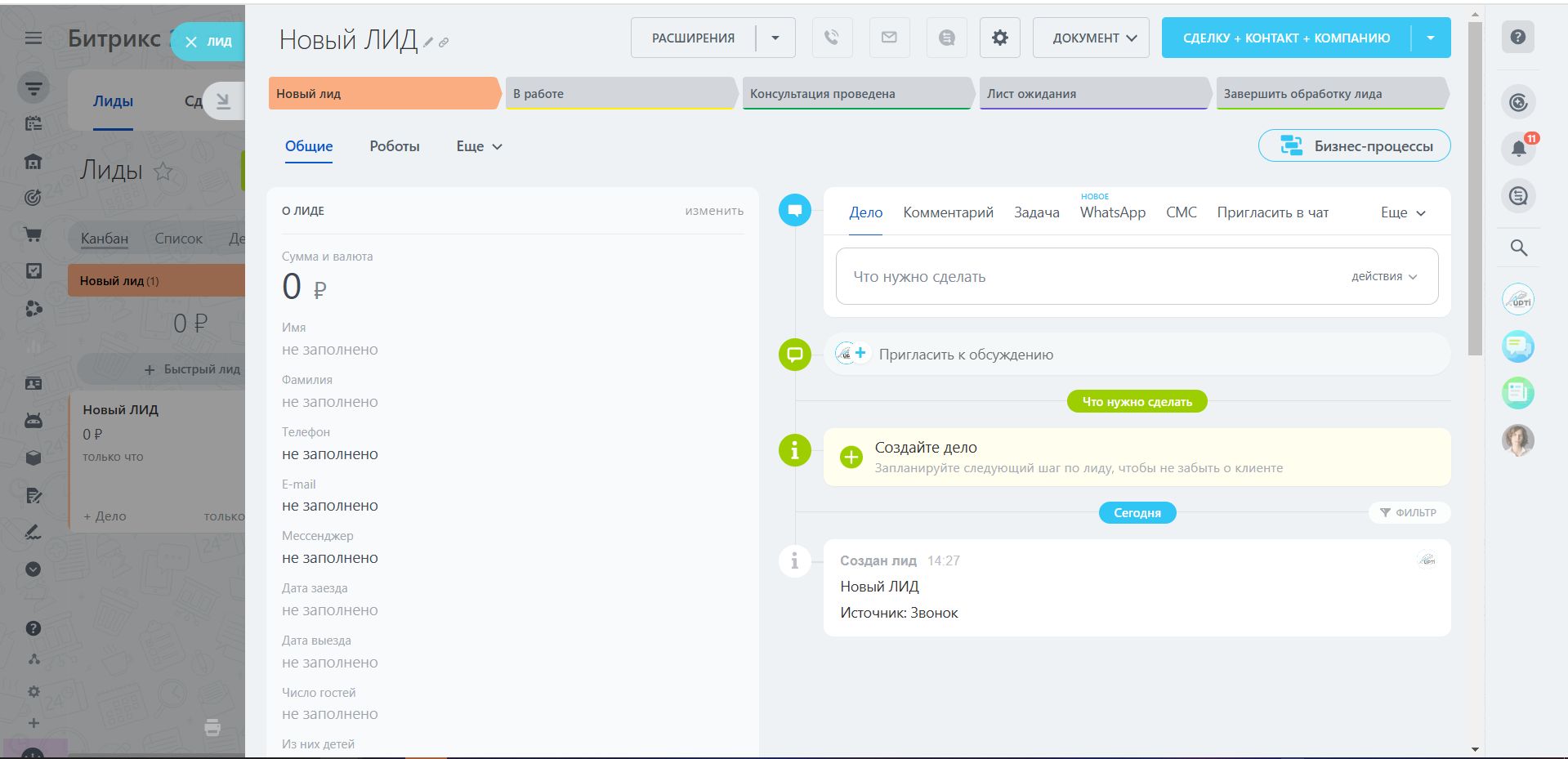Expand the arrow beside СДЕЛКУ + КОНТАКТ + КОМПАНИЮ
The image size is (1568, 759).
[1431, 38]
